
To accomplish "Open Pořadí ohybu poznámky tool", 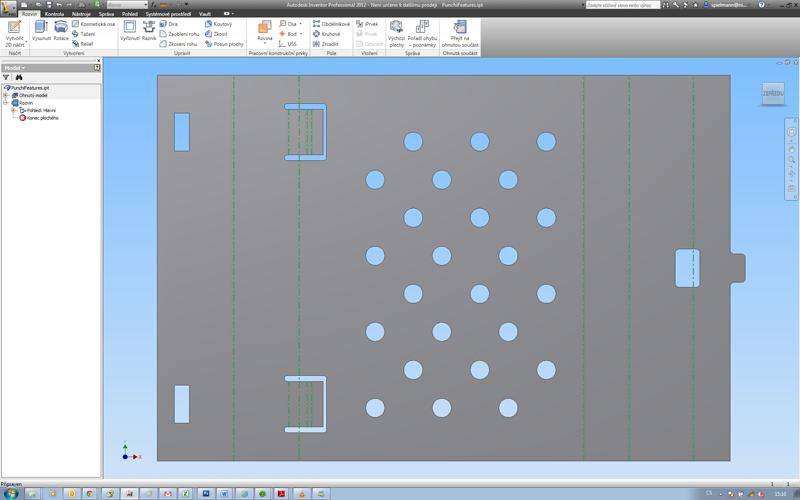I will [422, 34].
